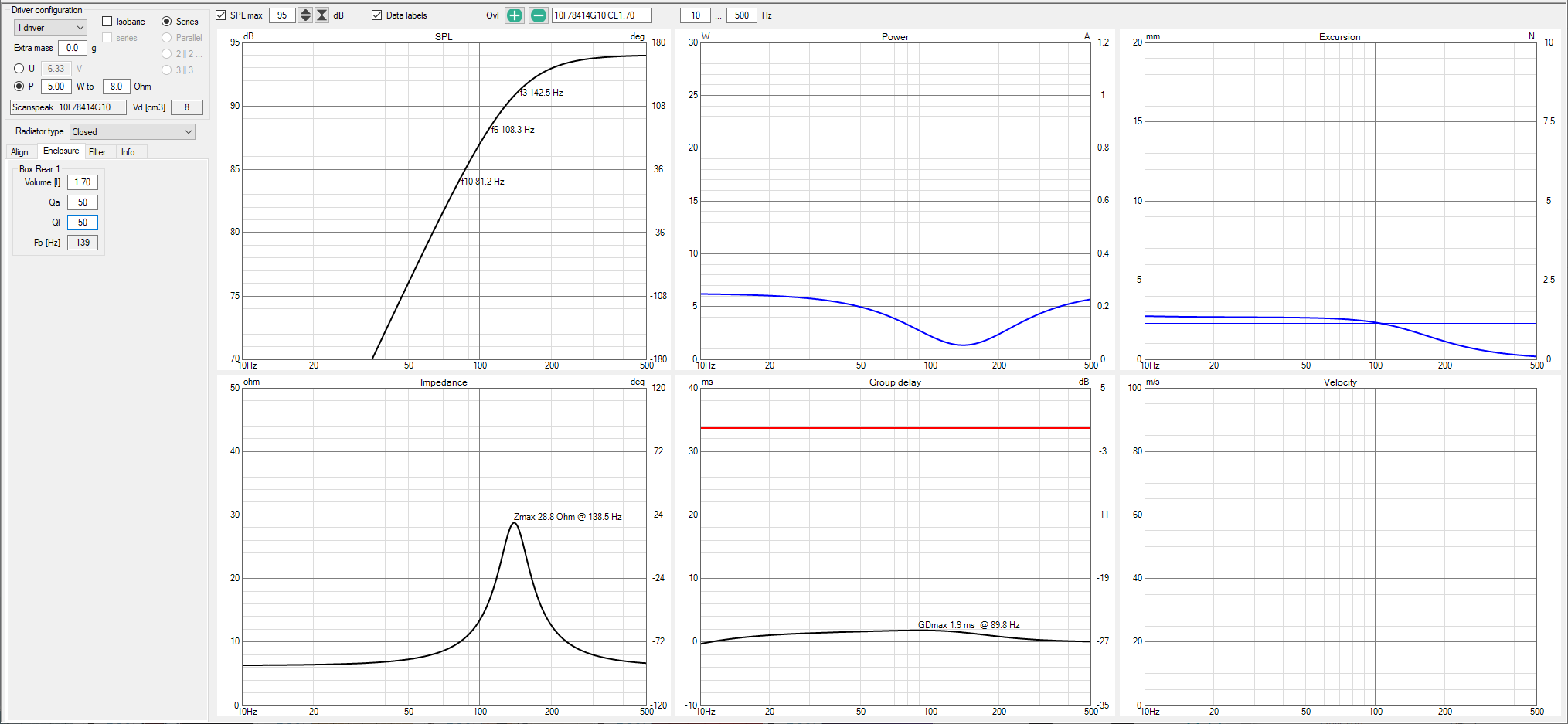
Task: Click the GDmax 1.9 ms label
Action: 969,625
